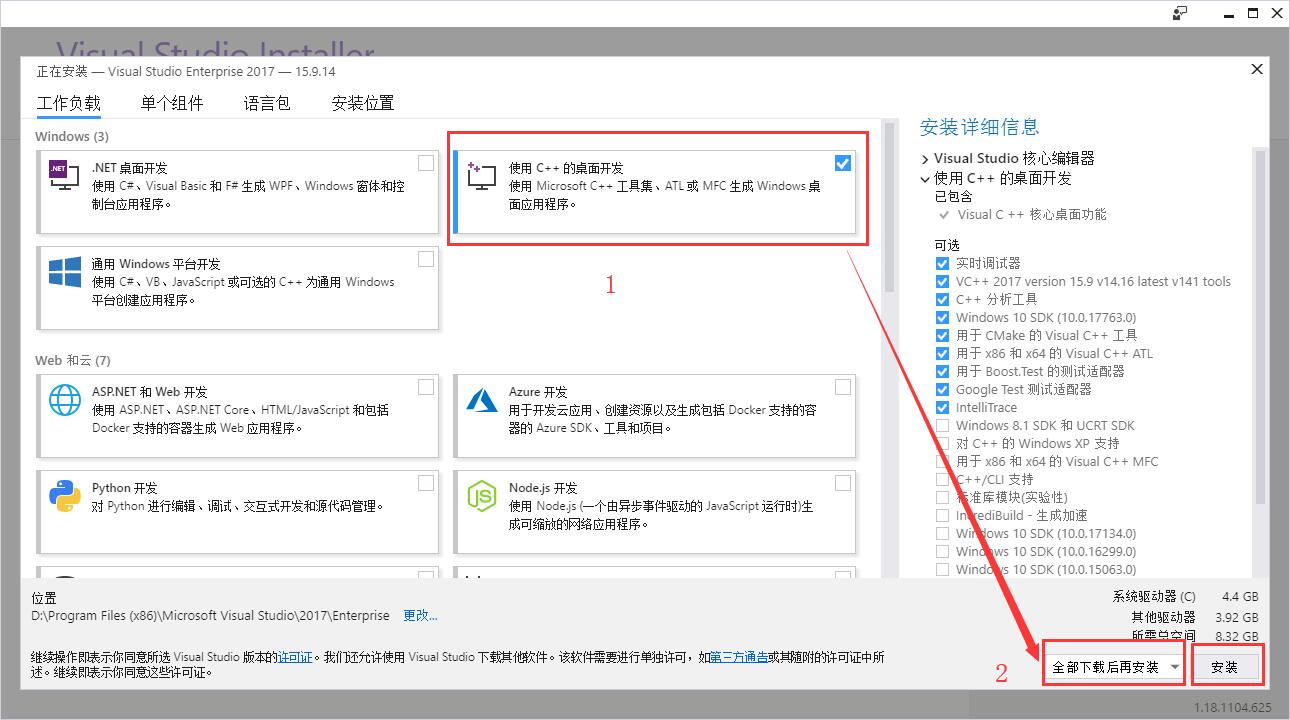The width and height of the screenshot is (1290, 720).
Task: Check the .NET 桌面开发 workload checkbox
Action: [426, 163]
